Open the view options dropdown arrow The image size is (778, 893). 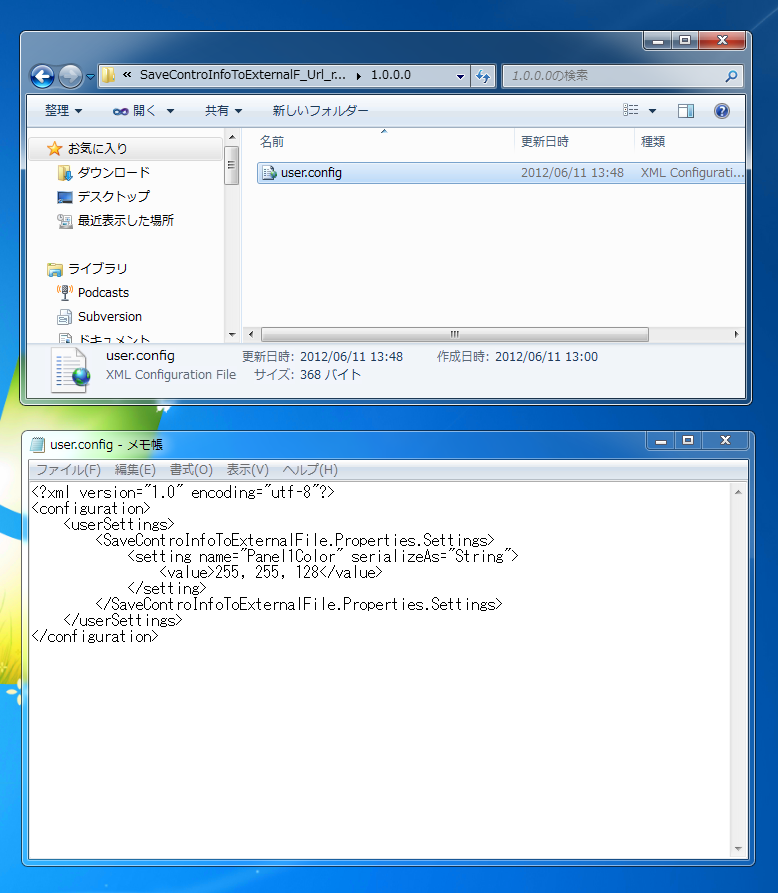tap(653, 111)
